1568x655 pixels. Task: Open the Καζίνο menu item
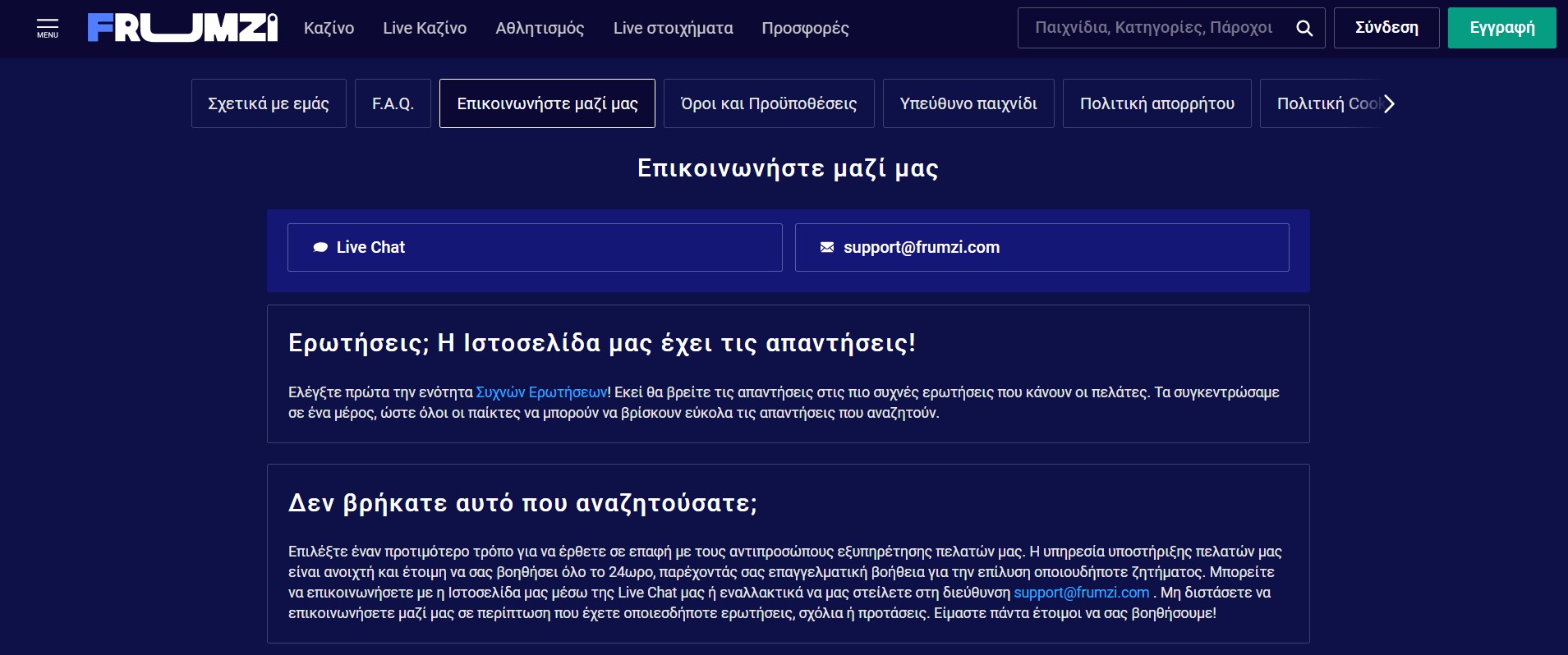coord(329,28)
